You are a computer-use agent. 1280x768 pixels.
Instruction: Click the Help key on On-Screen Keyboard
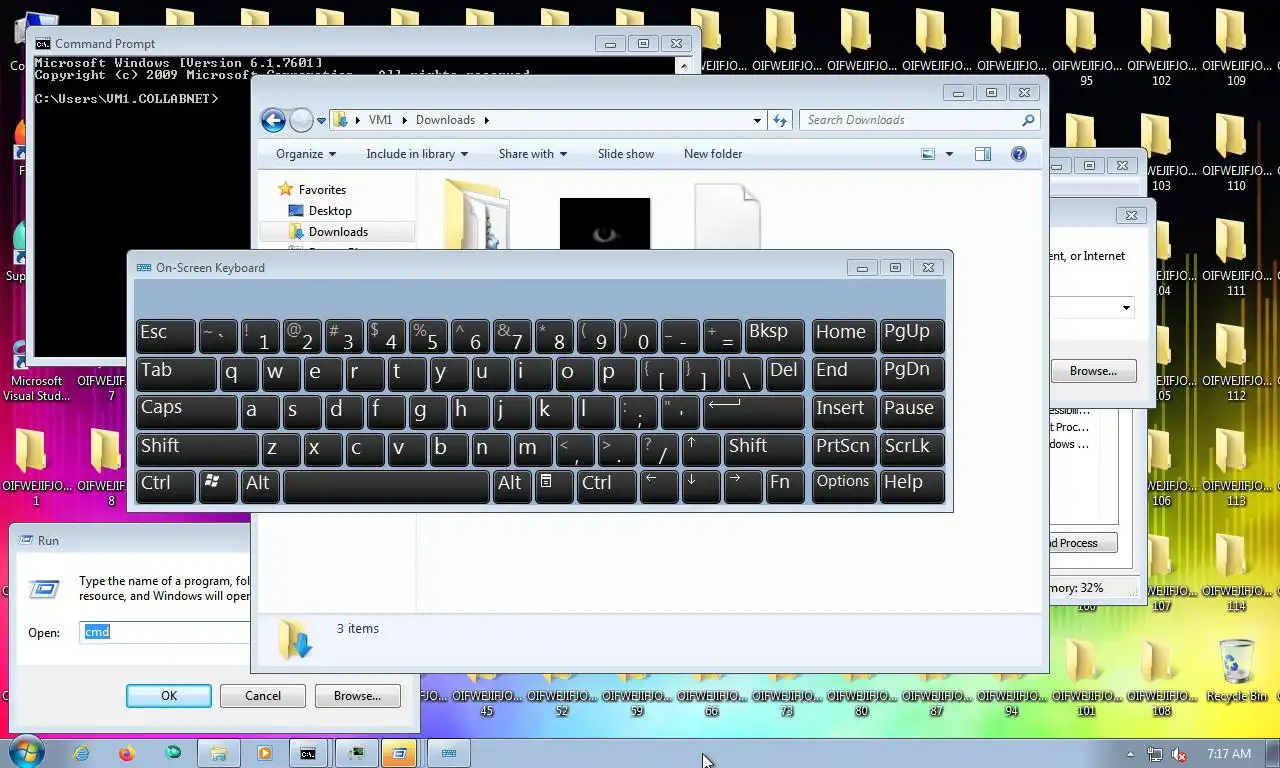tap(912, 485)
